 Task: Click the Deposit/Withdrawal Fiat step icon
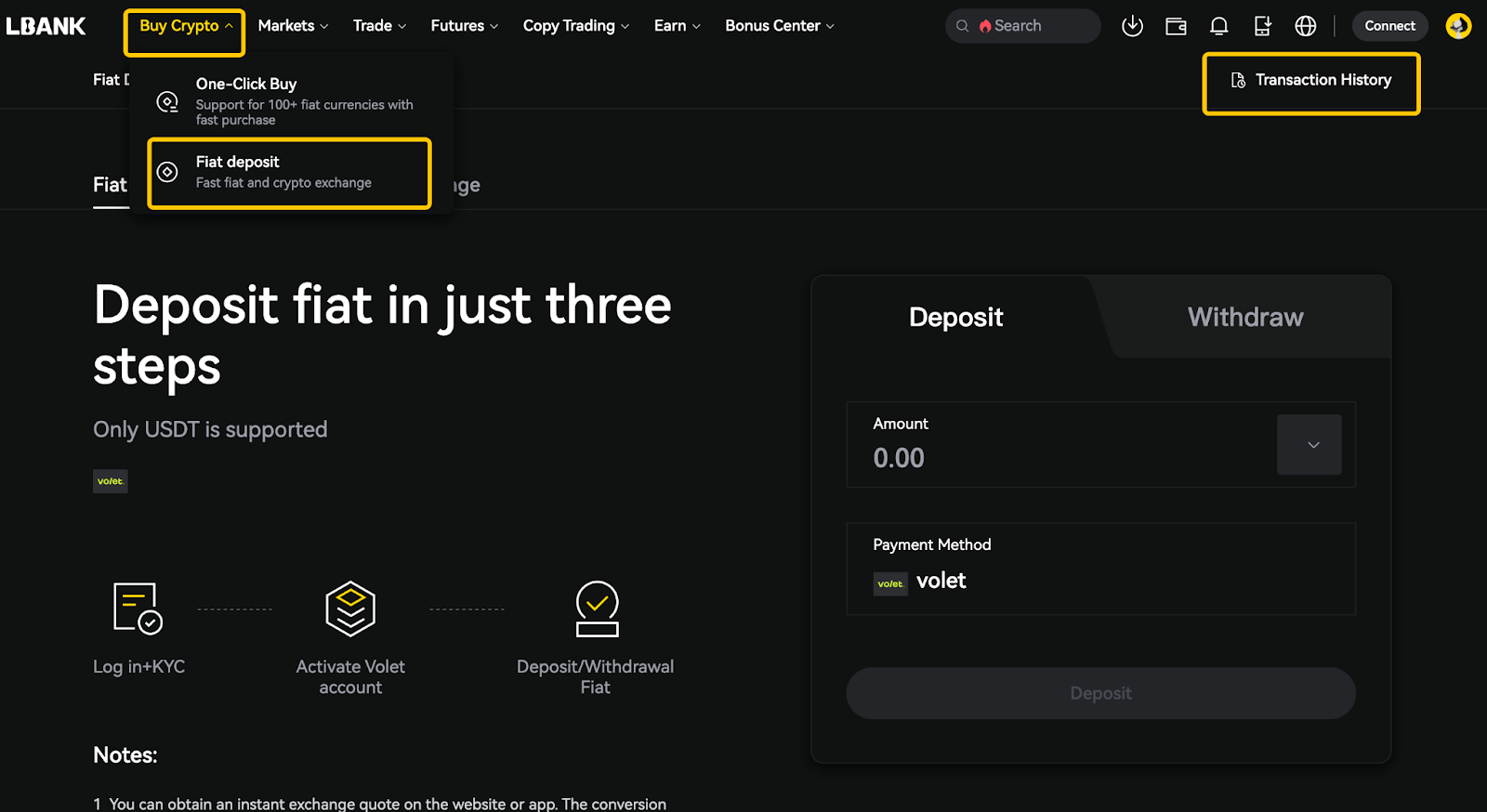597,609
